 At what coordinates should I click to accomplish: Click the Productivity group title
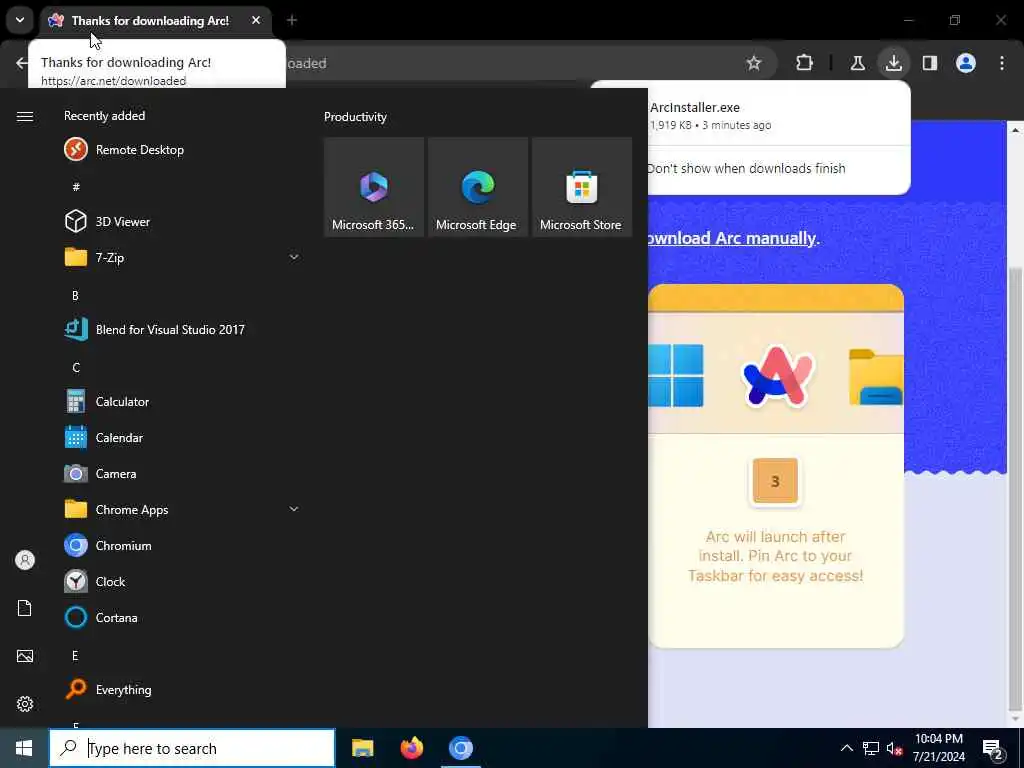[355, 117]
